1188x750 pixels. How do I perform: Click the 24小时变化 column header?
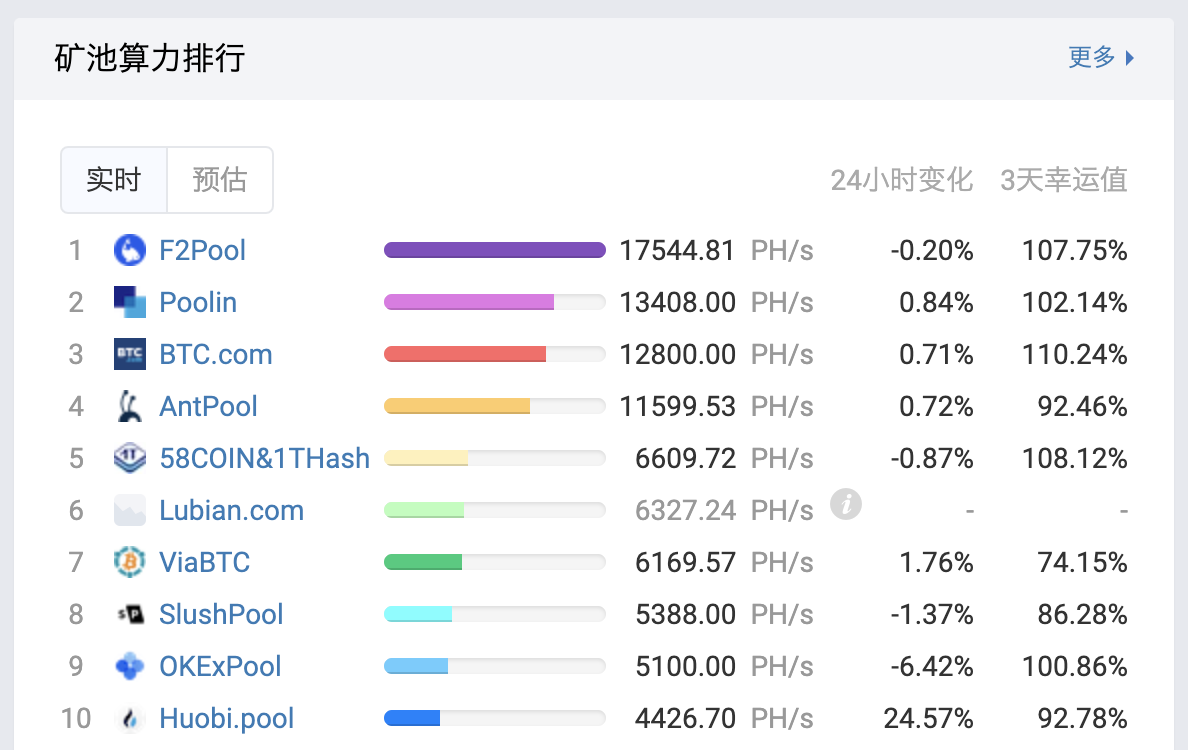pyautogui.click(x=902, y=180)
